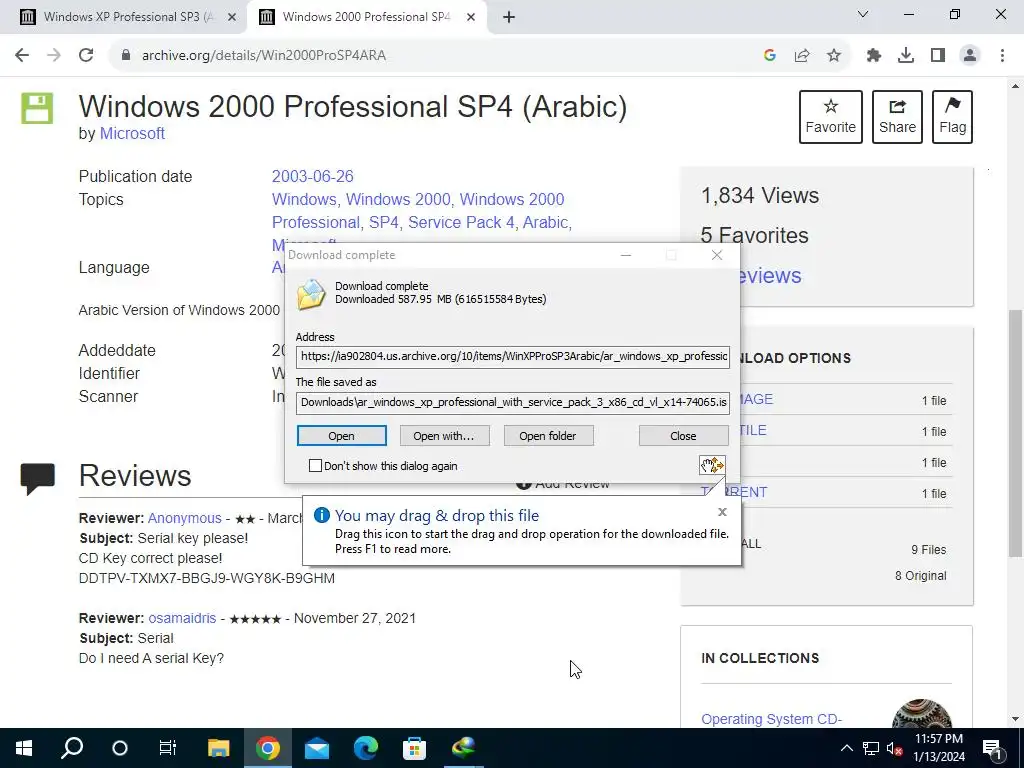Viewport: 1024px width, 768px height.
Task: Open the Mail app from taskbar
Action: (317, 748)
